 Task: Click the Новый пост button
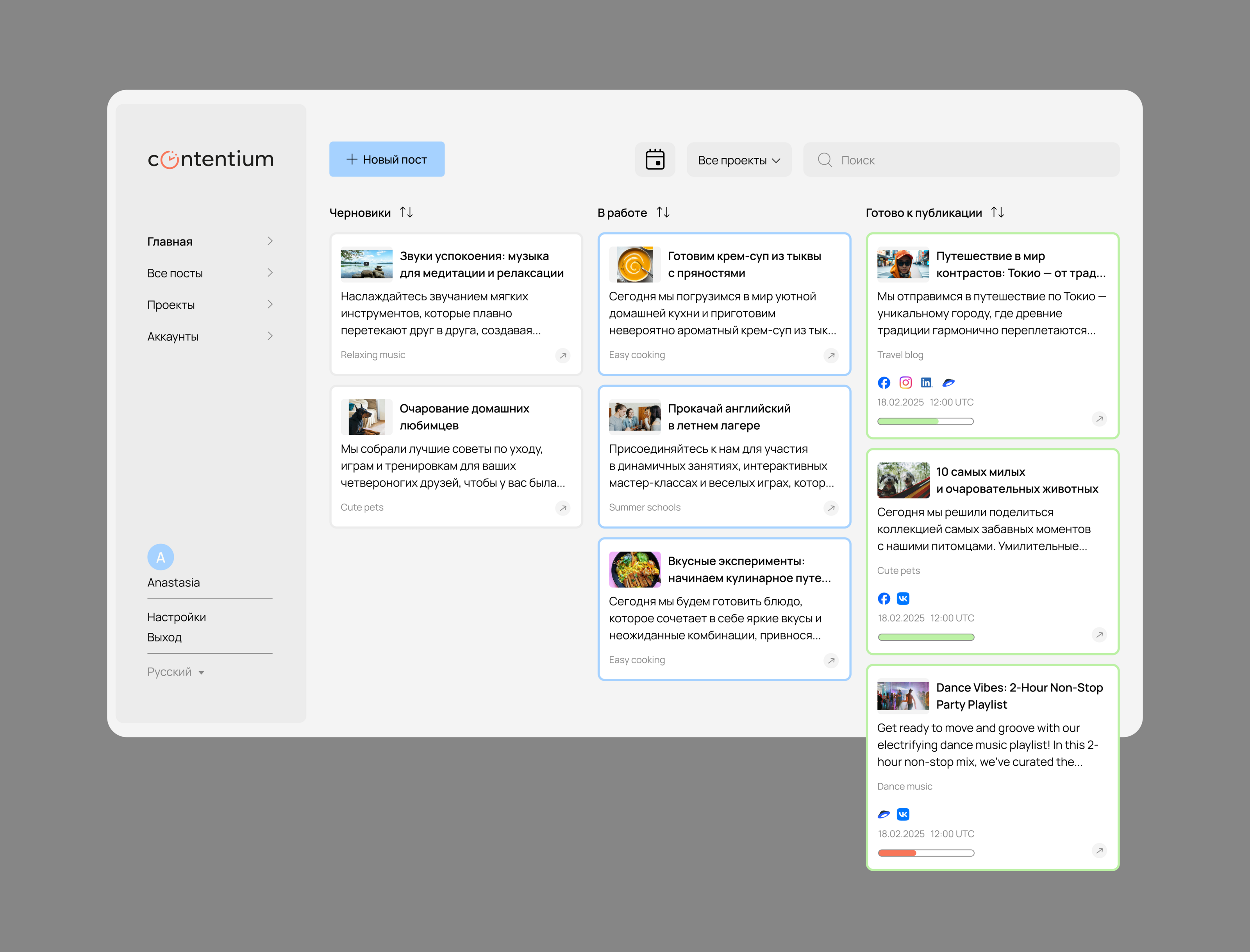pyautogui.click(x=387, y=160)
